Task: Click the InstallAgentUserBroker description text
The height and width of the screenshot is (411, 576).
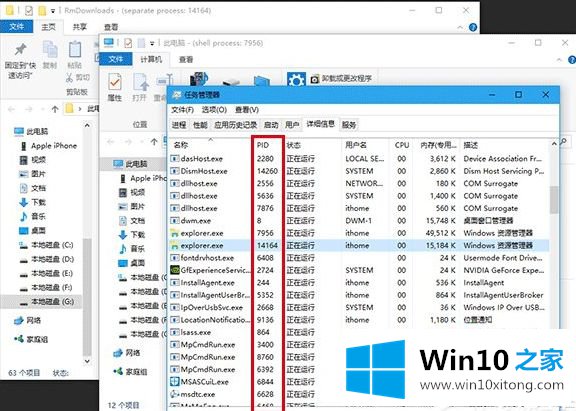Action: tap(503, 295)
